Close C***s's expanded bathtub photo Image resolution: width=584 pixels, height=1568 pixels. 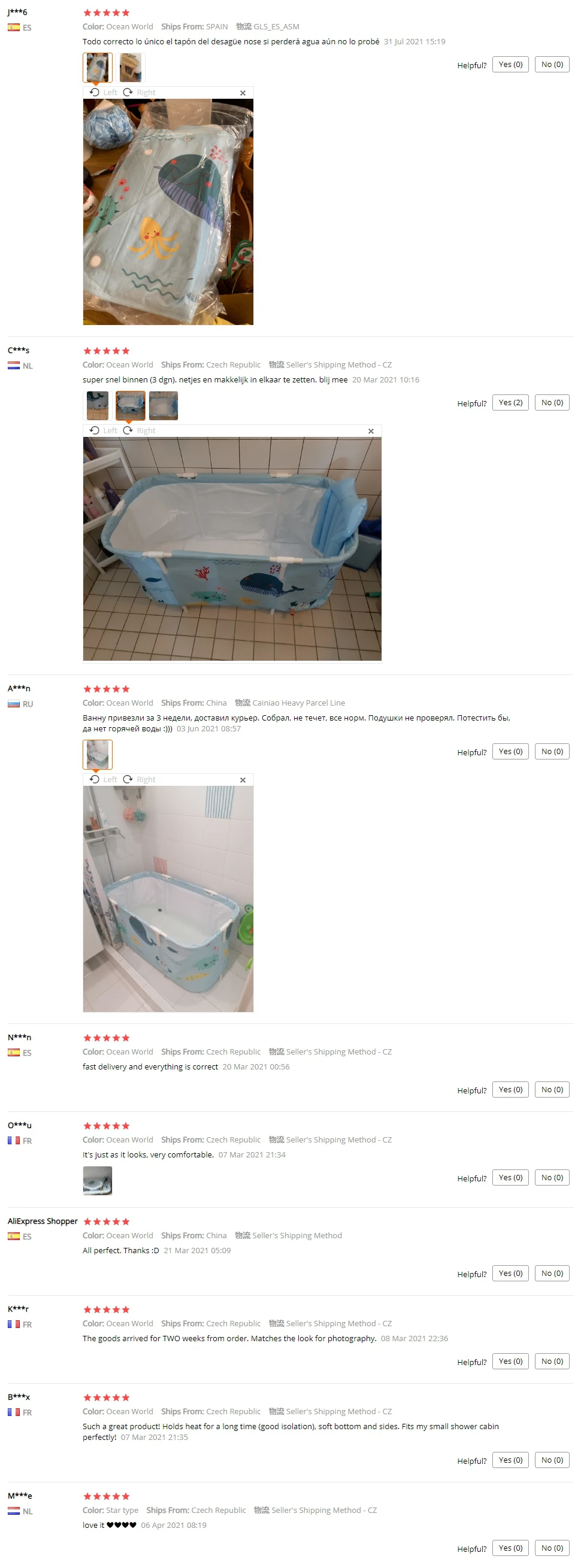point(371,431)
